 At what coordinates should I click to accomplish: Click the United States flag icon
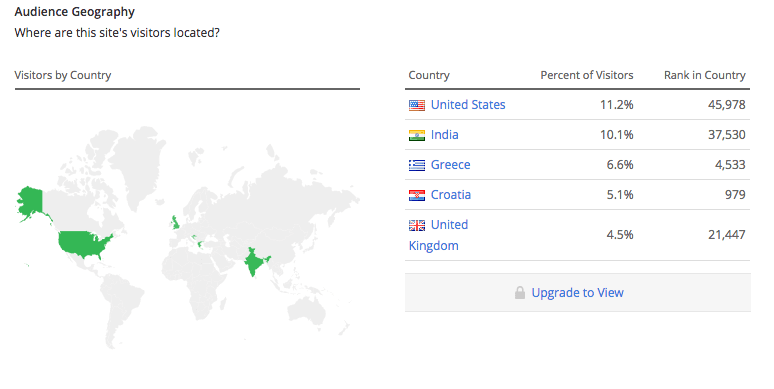click(417, 105)
